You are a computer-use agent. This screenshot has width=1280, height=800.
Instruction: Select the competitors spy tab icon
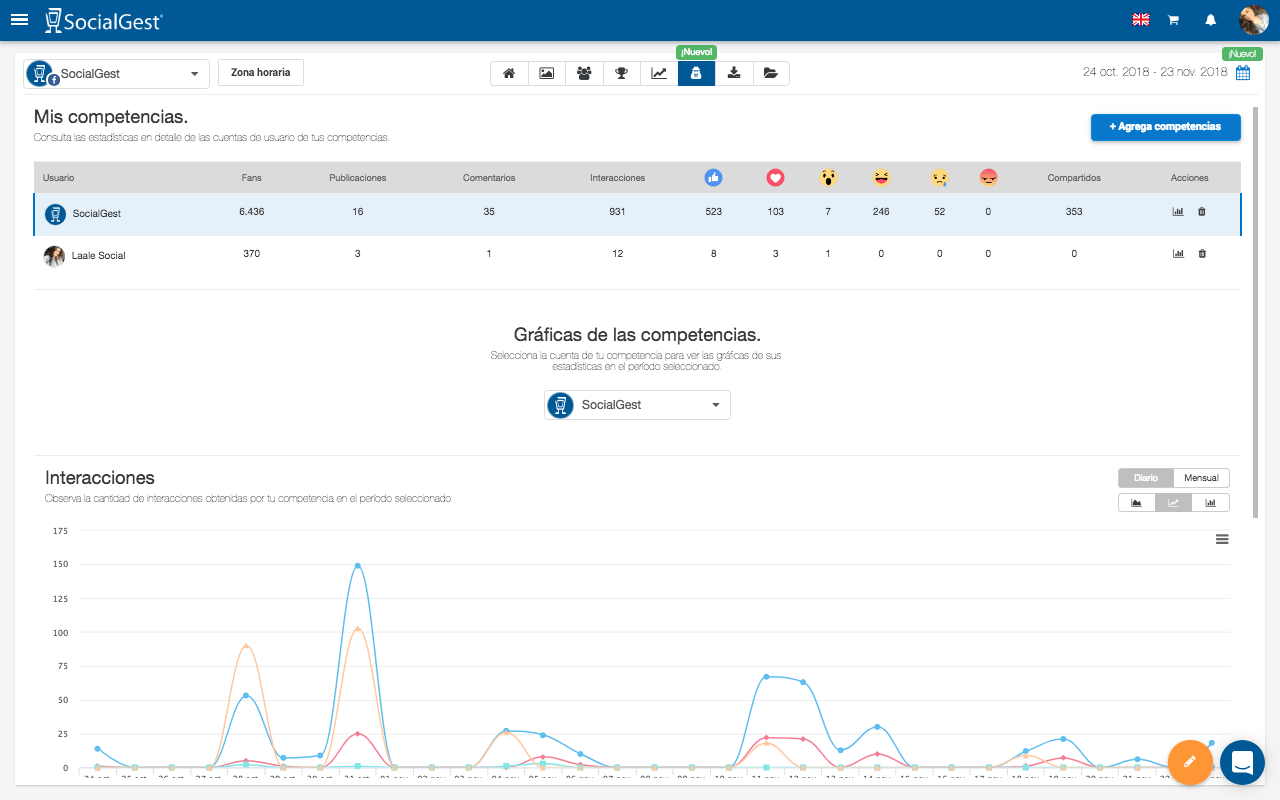pyautogui.click(x=696, y=73)
